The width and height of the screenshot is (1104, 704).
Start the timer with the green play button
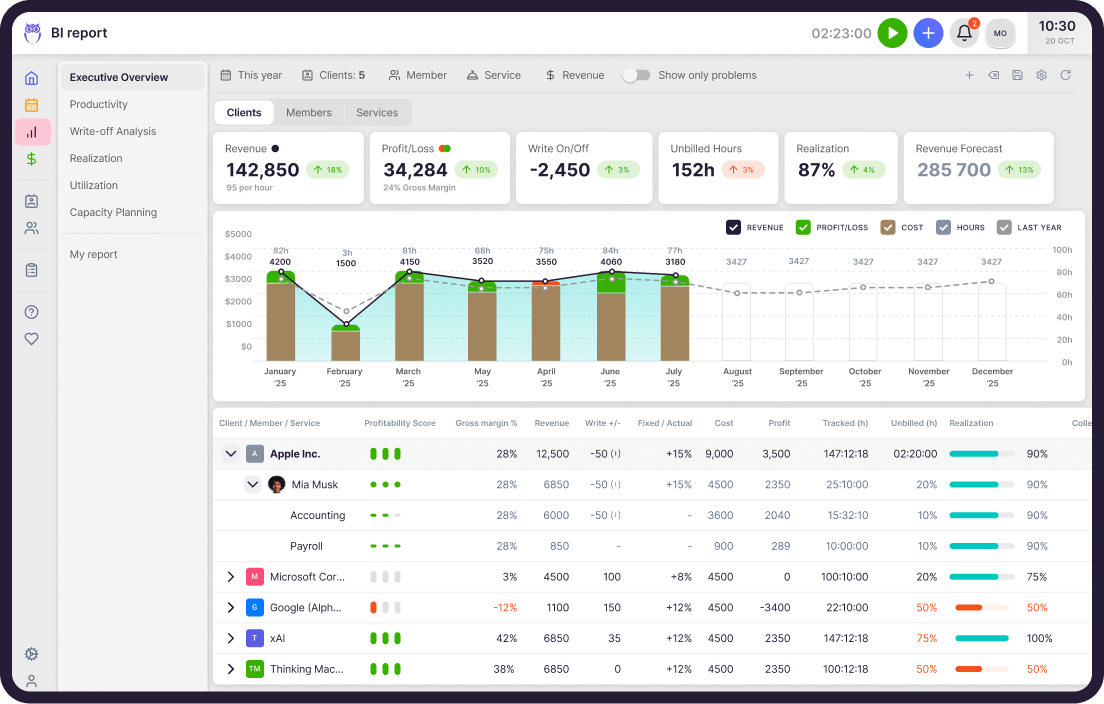click(x=892, y=33)
